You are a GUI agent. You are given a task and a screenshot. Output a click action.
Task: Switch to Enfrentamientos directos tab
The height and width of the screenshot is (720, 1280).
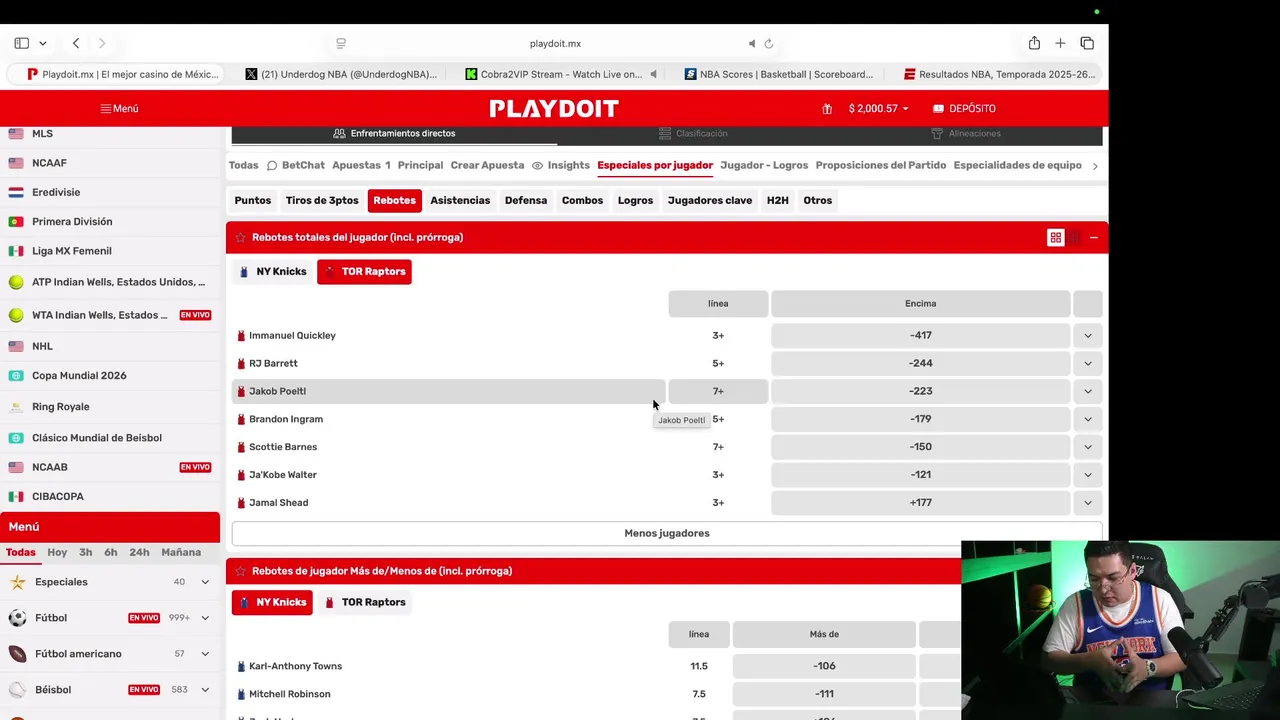pos(394,134)
